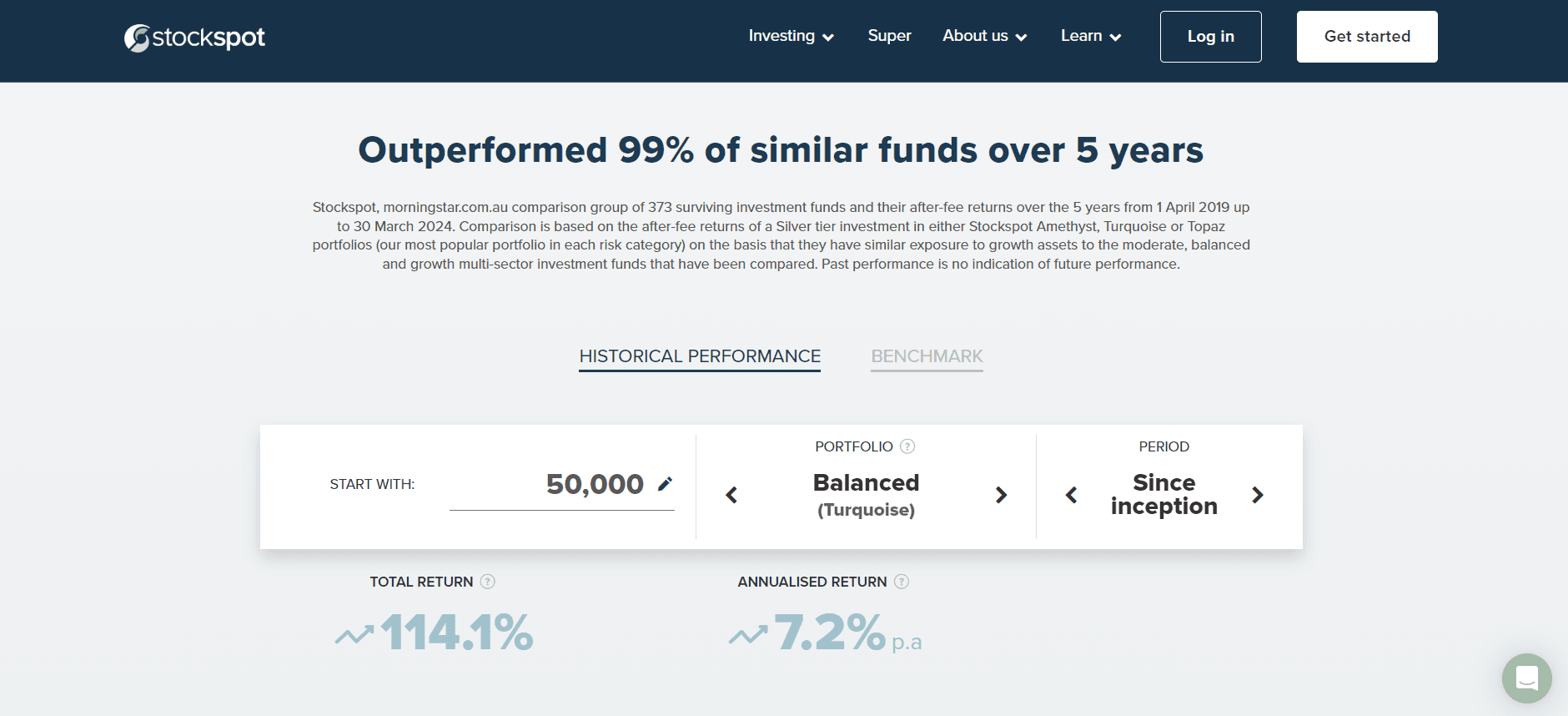Click the START WITH label
The width and height of the screenshot is (1568, 716).
pyautogui.click(x=372, y=485)
